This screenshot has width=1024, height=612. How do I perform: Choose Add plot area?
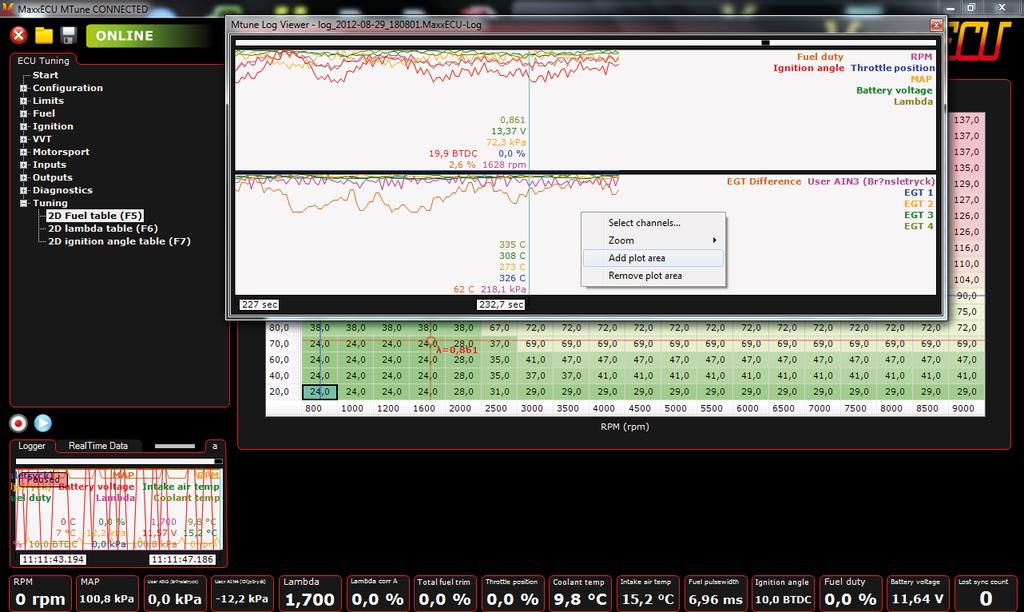pyautogui.click(x=653, y=258)
